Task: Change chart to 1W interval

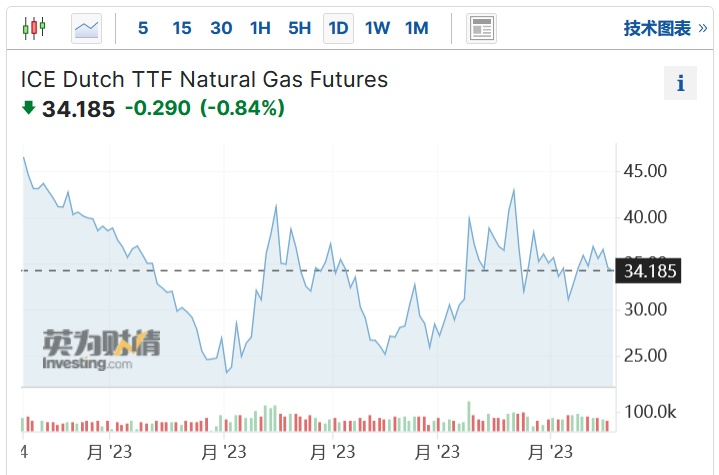Action: [377, 28]
